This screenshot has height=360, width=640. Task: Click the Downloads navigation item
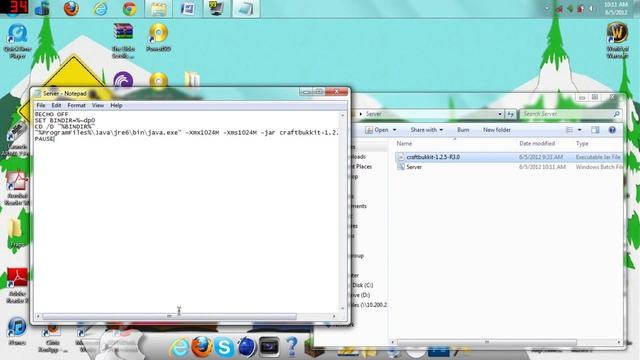click(x=359, y=156)
